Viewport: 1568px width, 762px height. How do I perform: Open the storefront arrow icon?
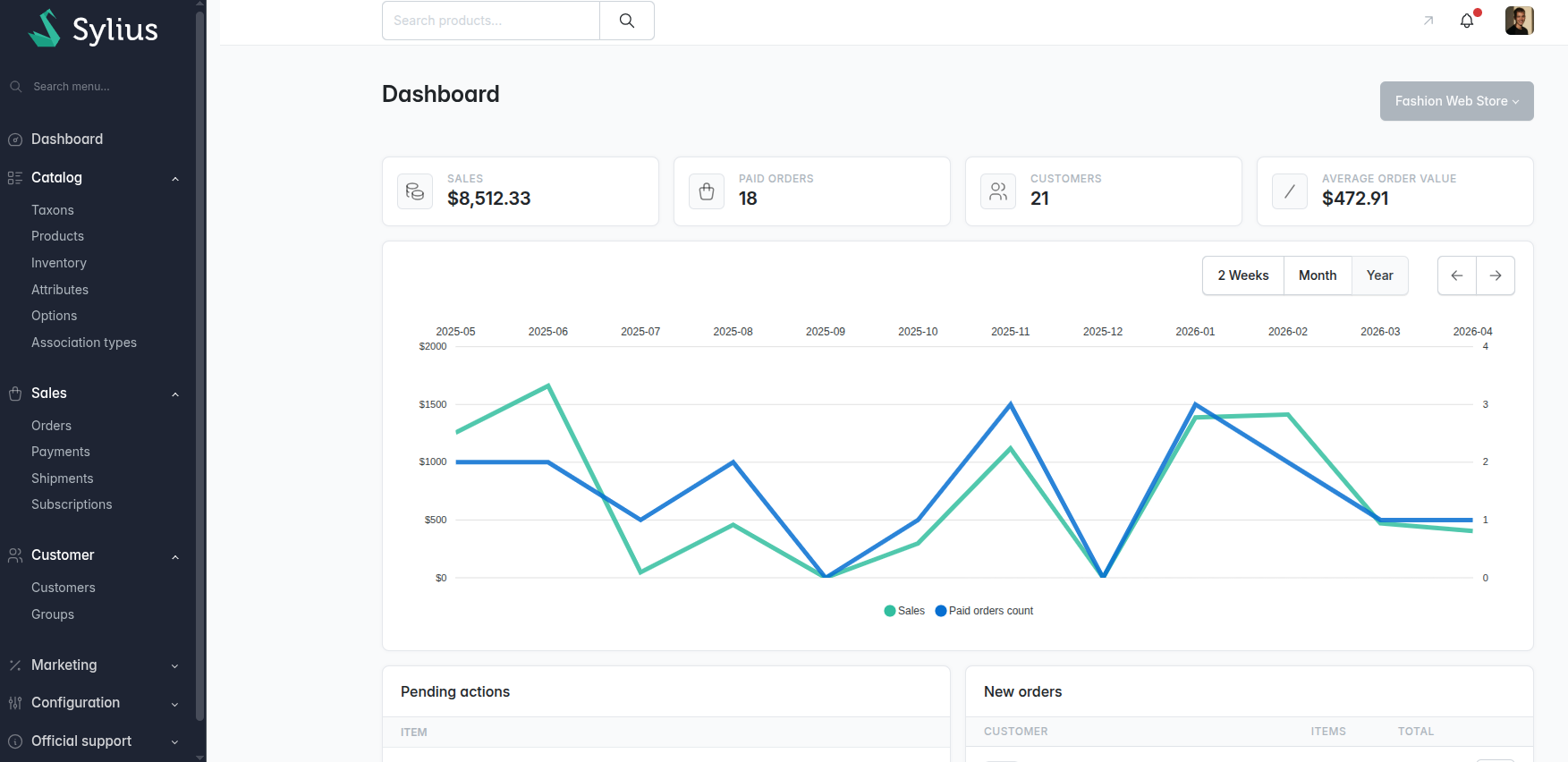click(x=1428, y=21)
